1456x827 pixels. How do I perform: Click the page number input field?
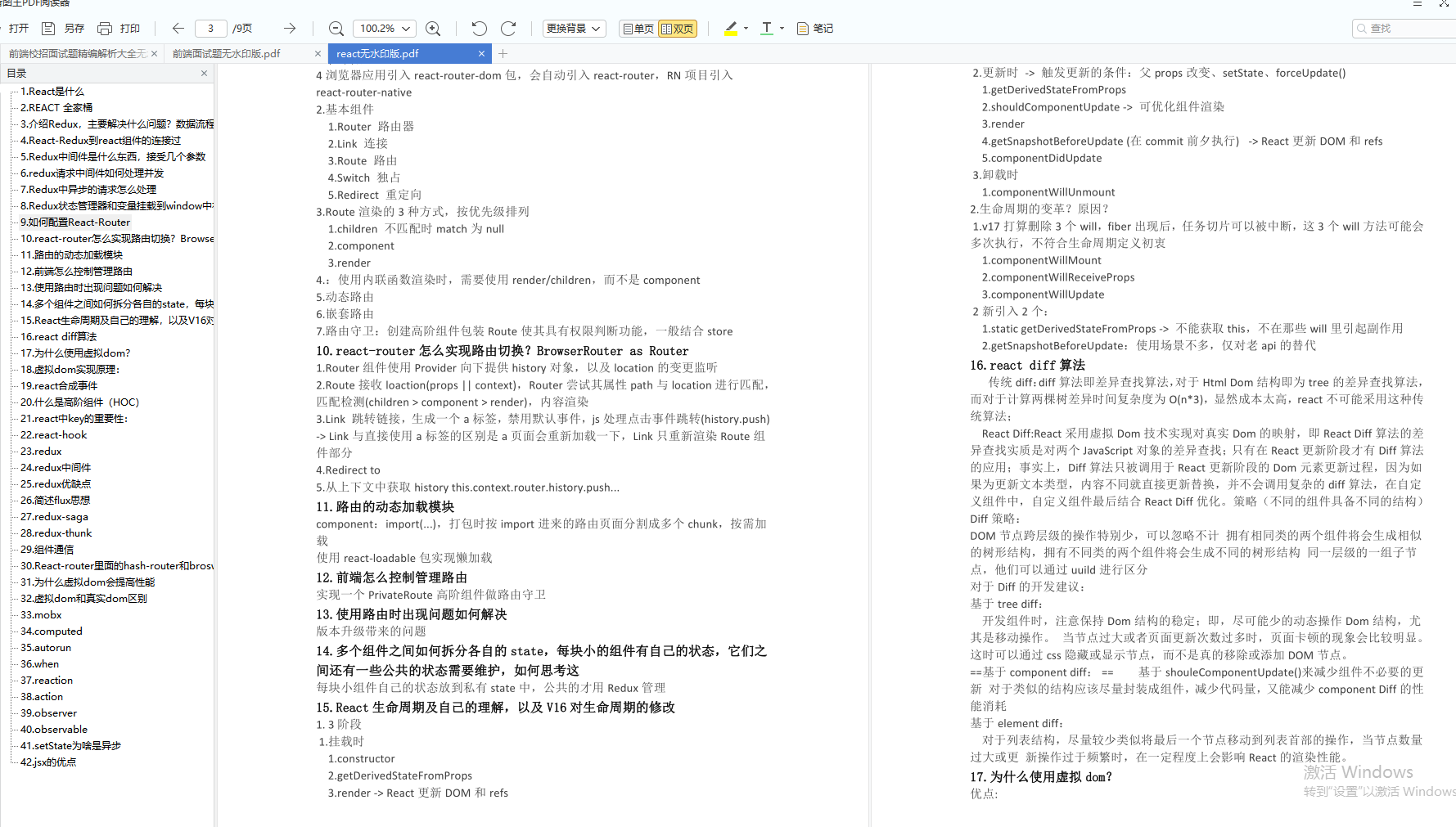210,28
